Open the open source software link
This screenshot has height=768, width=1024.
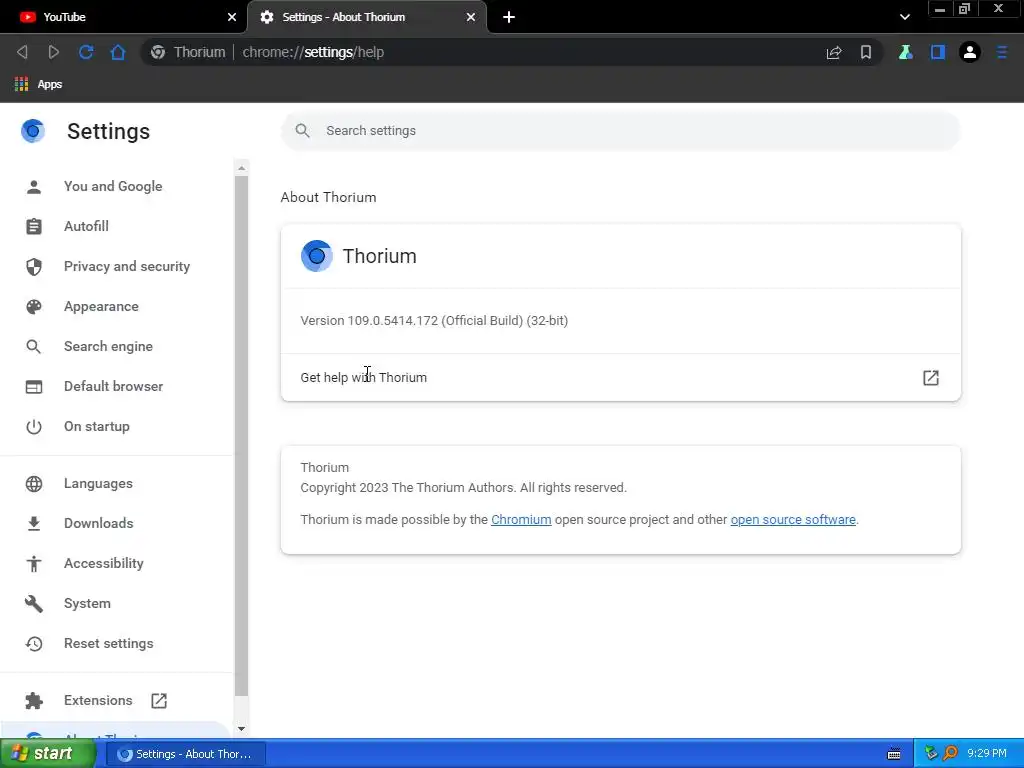pyautogui.click(x=793, y=520)
